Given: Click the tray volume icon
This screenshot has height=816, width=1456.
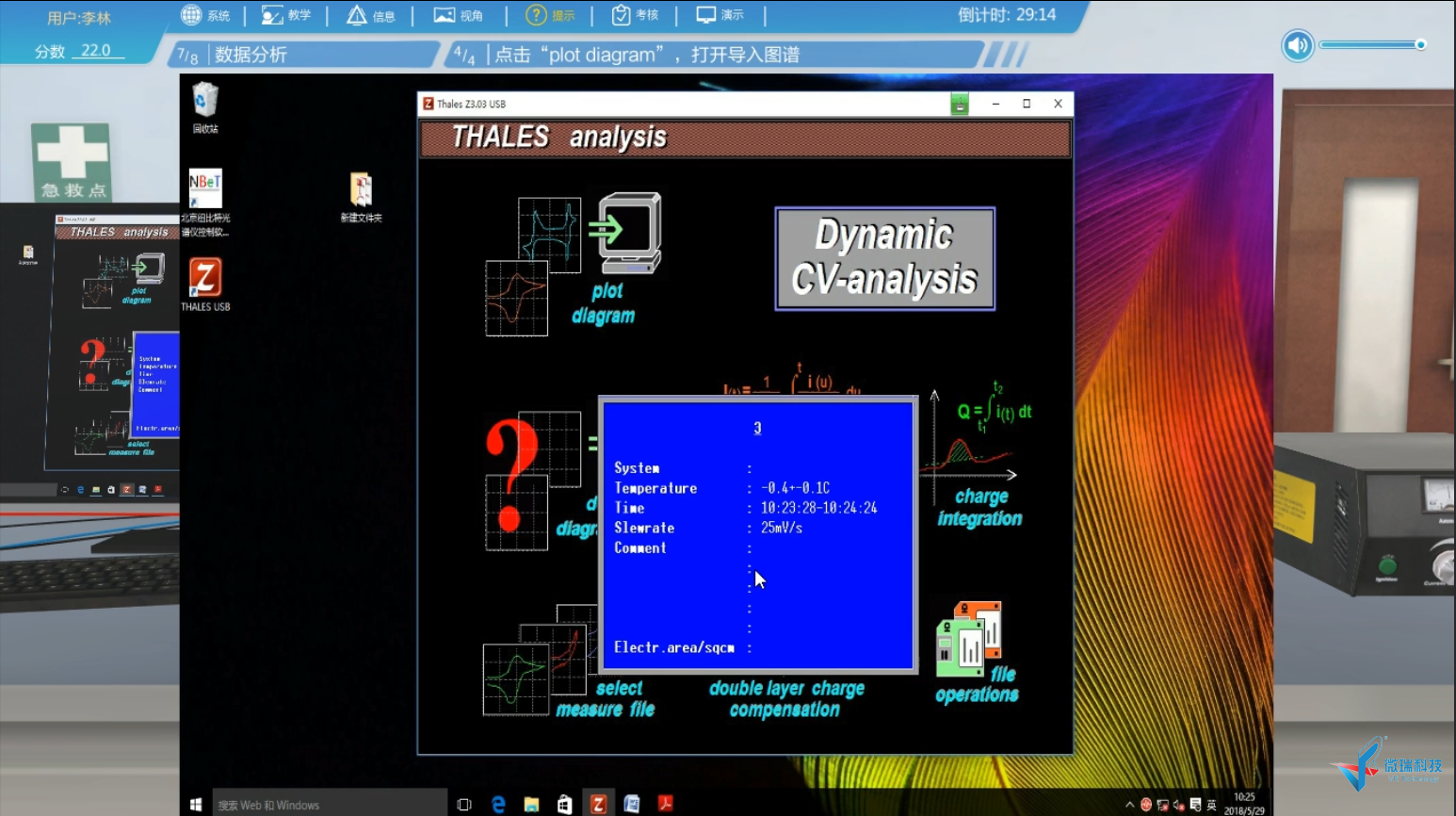Looking at the screenshot, I should tap(1178, 805).
